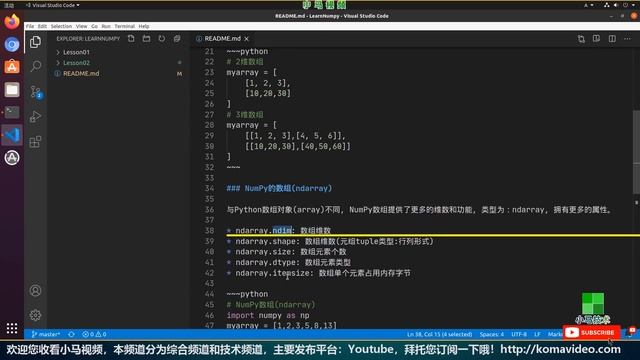This screenshot has width=640, height=360.
Task: Open the Explorer view in the activity bar
Action: coord(36,42)
